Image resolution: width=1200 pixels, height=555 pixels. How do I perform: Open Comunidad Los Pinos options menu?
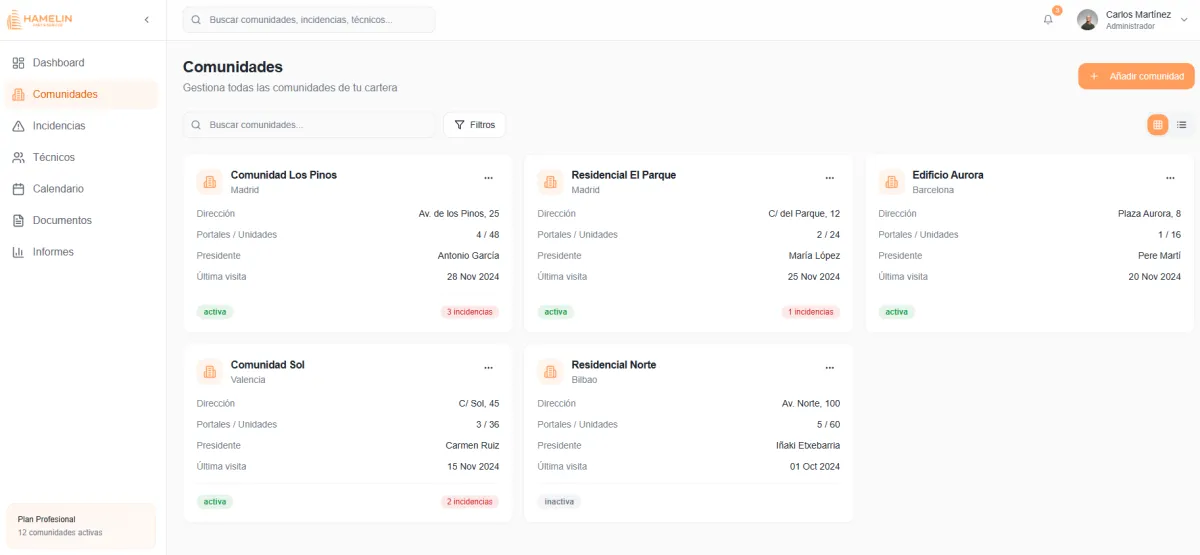[x=488, y=178]
